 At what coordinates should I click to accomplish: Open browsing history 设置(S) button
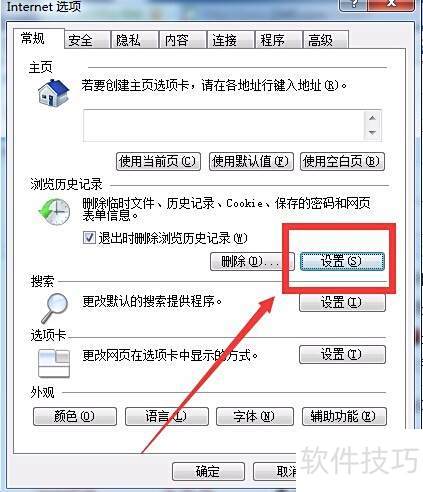(342, 261)
